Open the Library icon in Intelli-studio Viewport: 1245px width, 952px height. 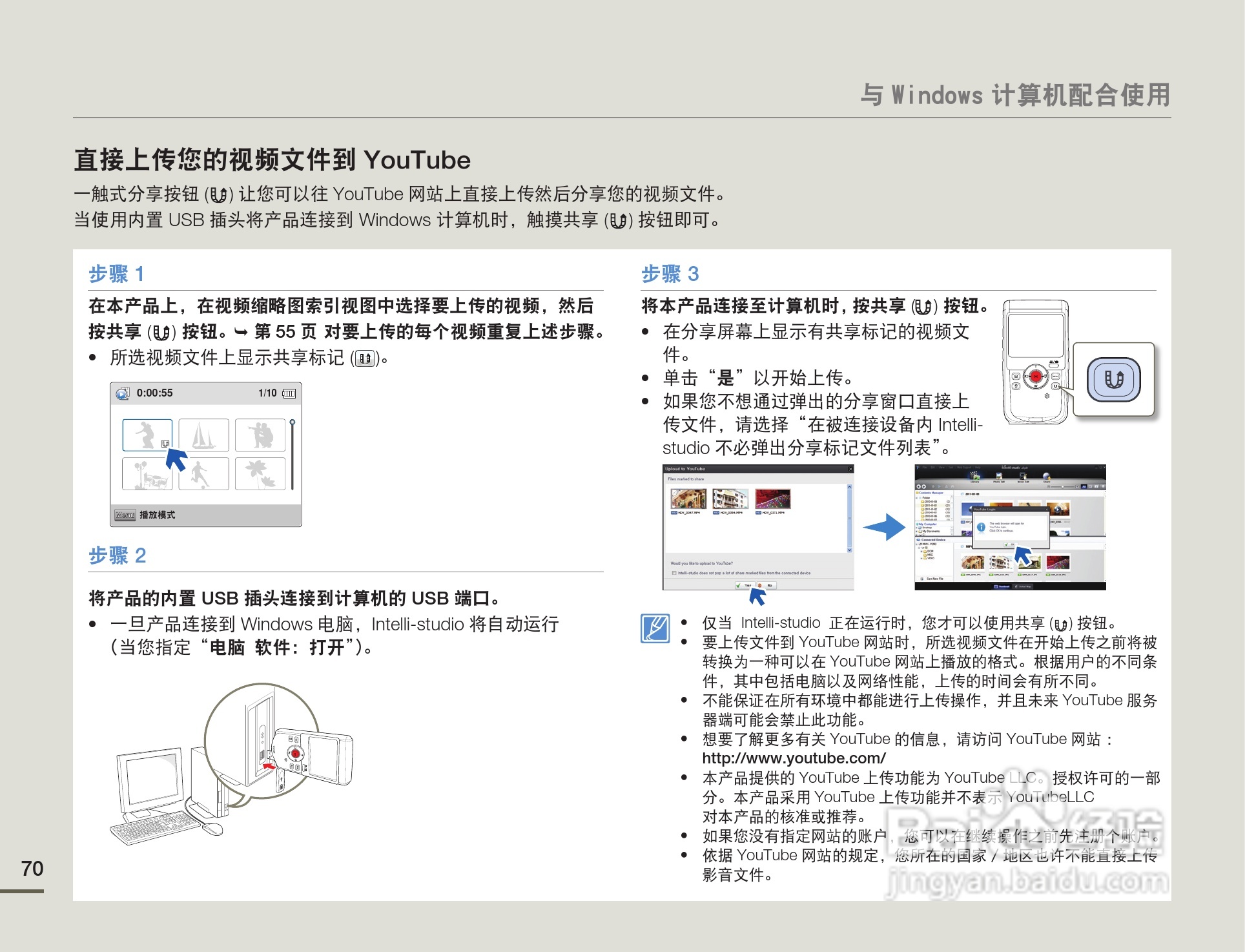point(974,477)
